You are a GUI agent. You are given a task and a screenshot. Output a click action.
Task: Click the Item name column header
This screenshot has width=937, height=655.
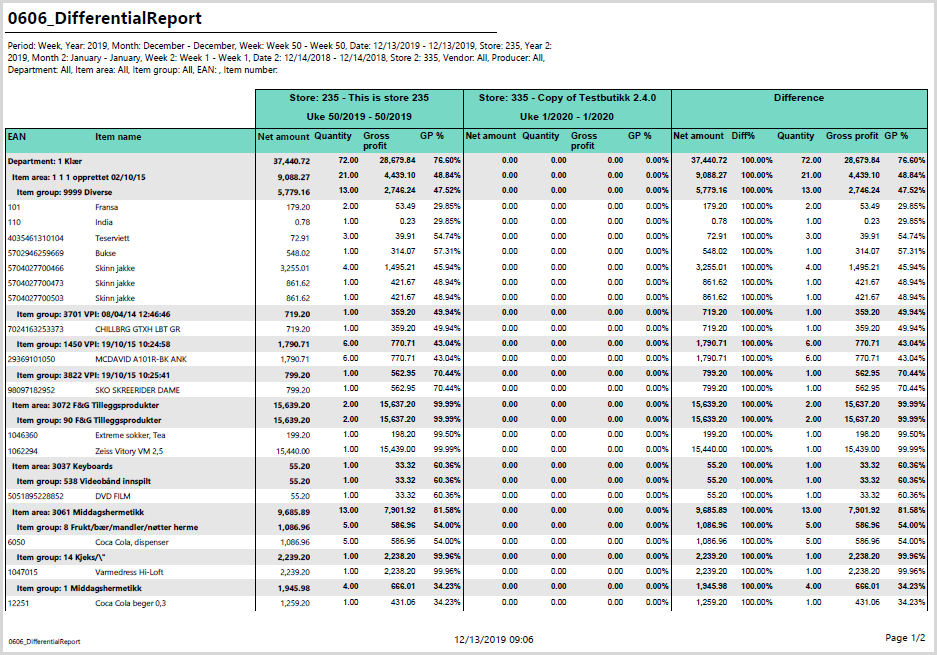118,136
